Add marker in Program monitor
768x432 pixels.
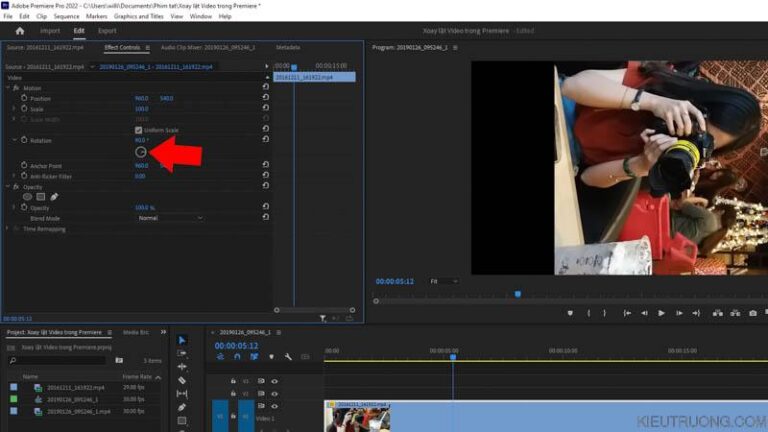point(570,313)
